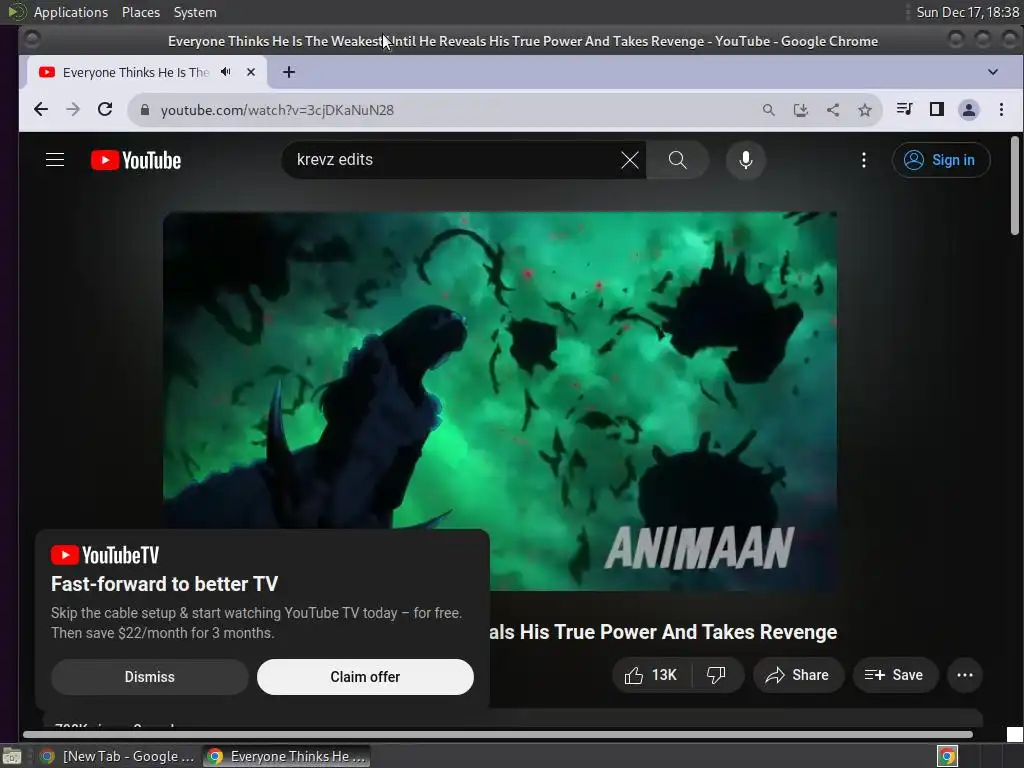The width and height of the screenshot is (1024, 768).
Task: Open Applications menu
Action: point(71,12)
